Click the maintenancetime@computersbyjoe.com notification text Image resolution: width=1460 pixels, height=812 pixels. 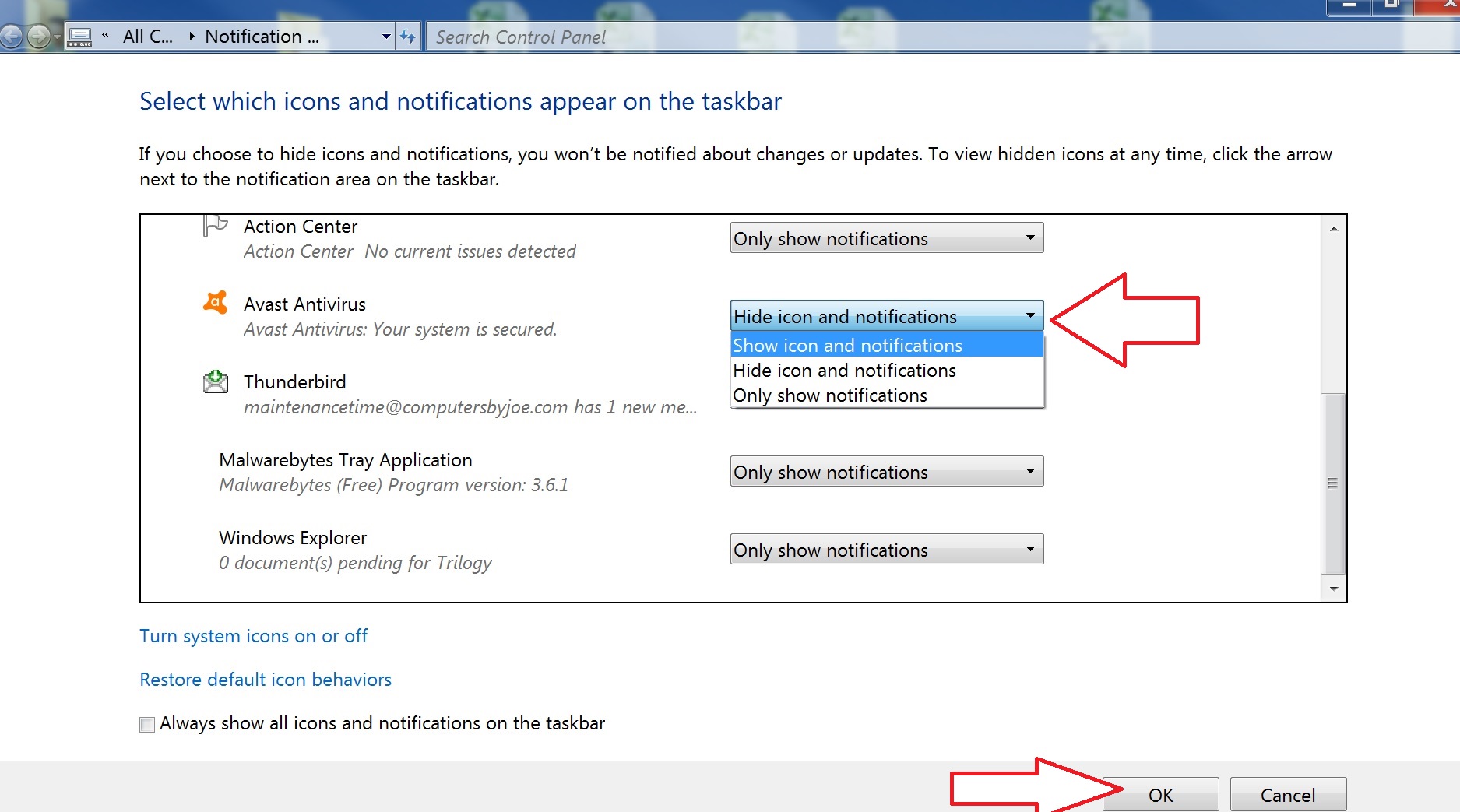coord(470,407)
